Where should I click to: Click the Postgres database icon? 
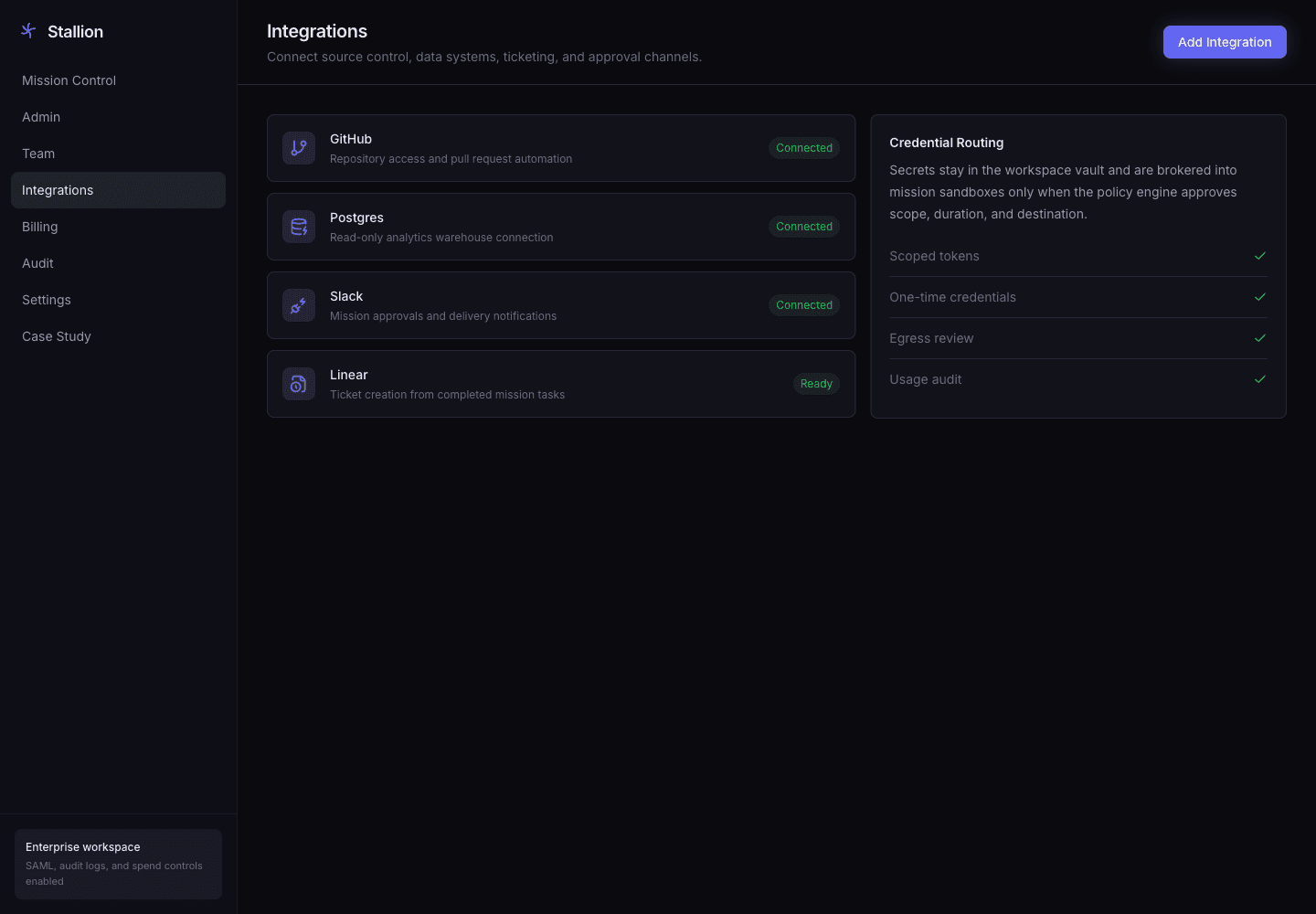point(299,227)
